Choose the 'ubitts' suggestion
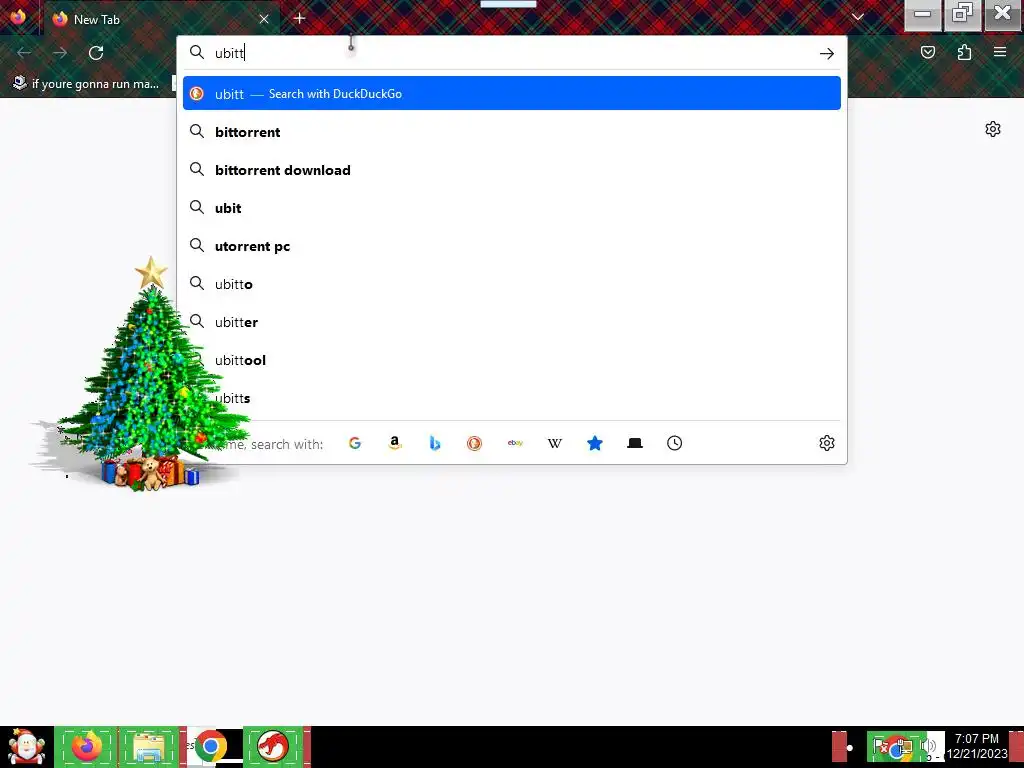 coord(511,398)
